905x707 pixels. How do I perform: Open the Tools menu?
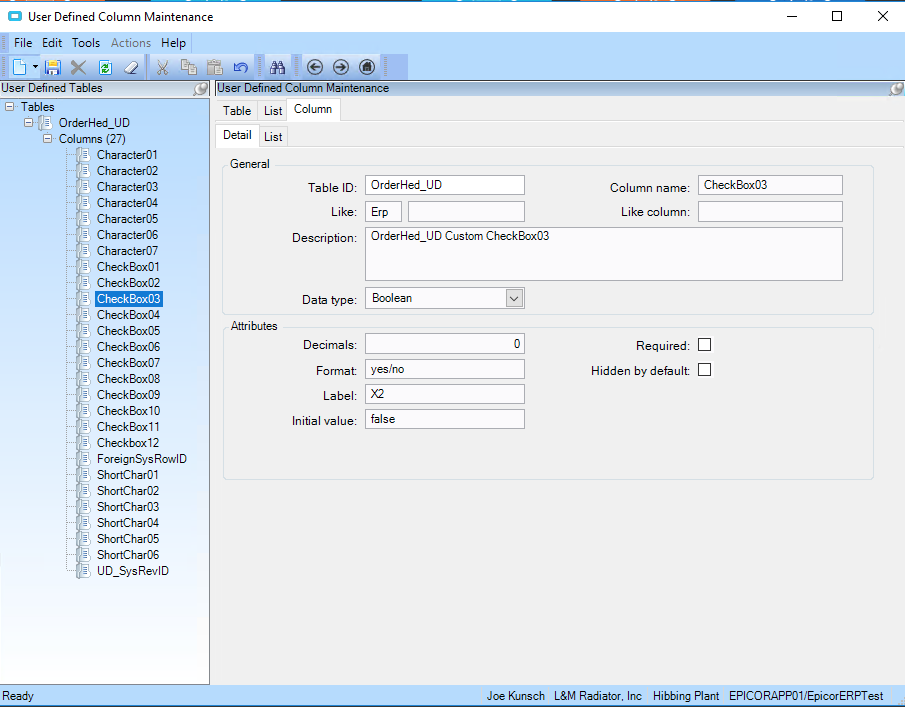(86, 43)
